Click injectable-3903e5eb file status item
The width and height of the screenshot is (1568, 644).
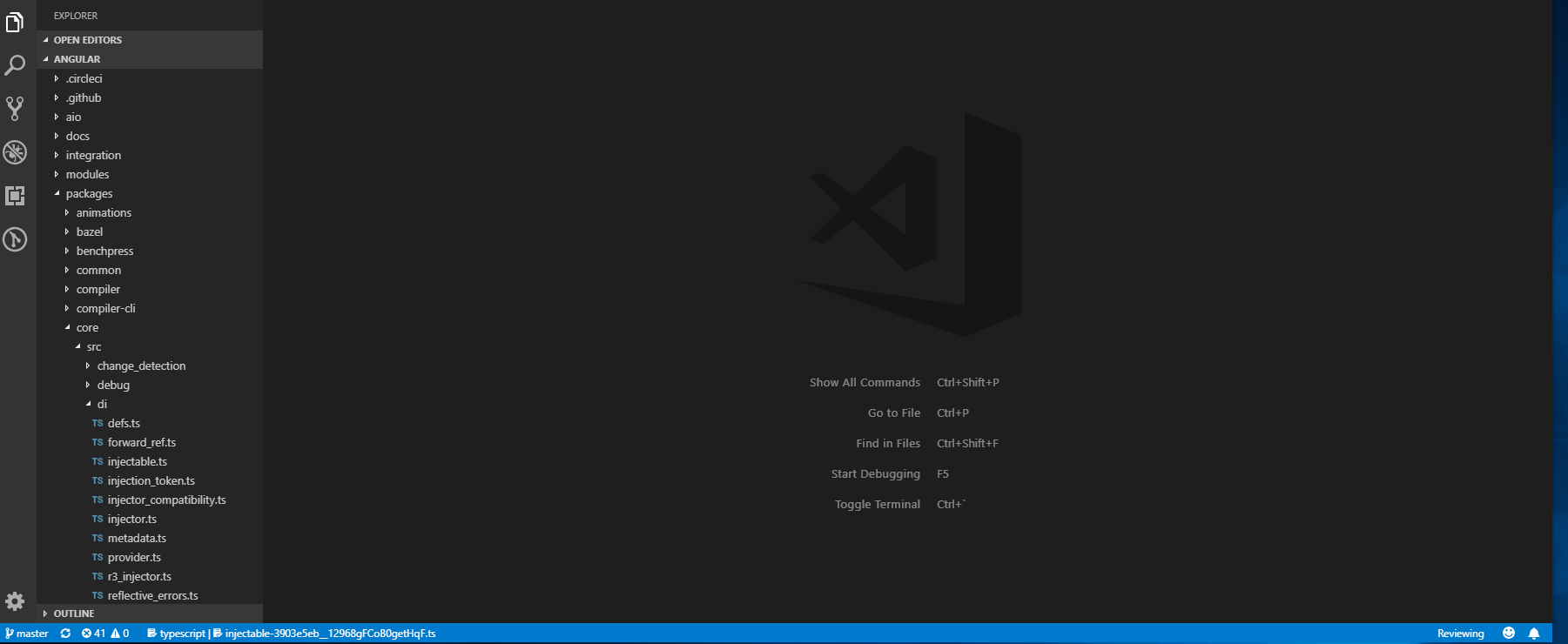click(325, 634)
